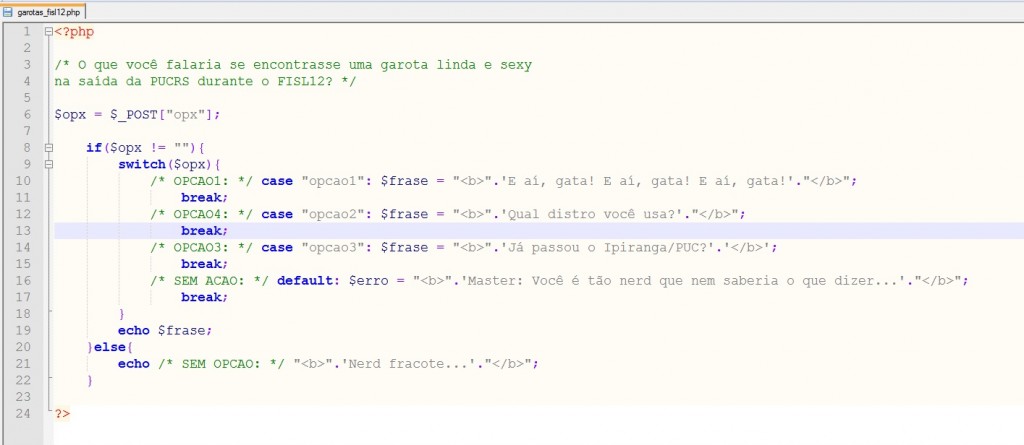
Task: Click the OPCAO1 comment
Action: click(x=202, y=181)
